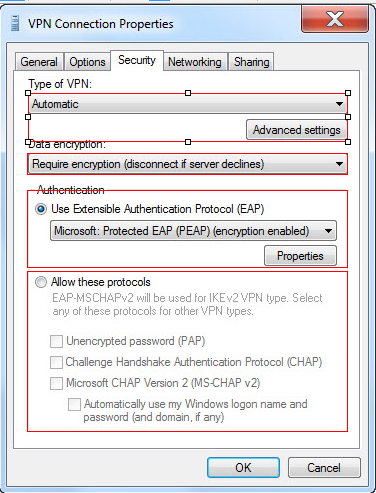Select the Security tab
Image resolution: width=376 pixels, height=493 pixels.
[137, 60]
